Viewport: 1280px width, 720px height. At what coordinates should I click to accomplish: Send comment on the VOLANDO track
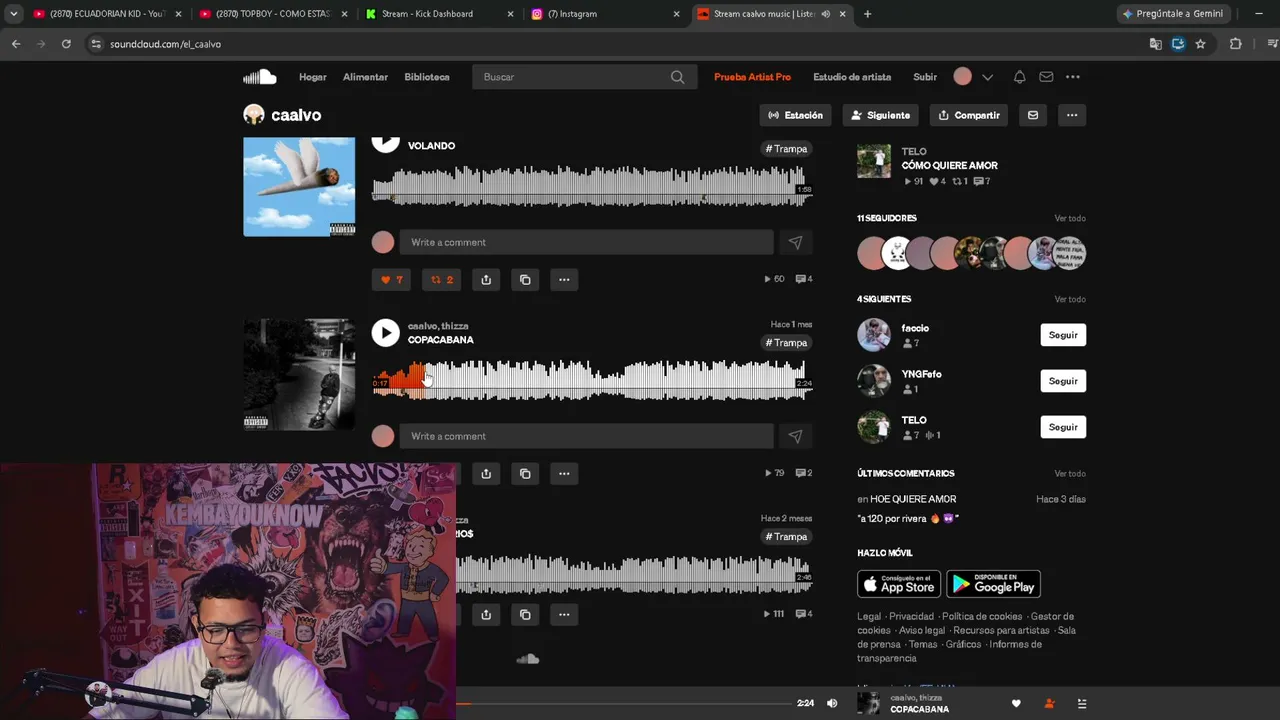click(795, 242)
